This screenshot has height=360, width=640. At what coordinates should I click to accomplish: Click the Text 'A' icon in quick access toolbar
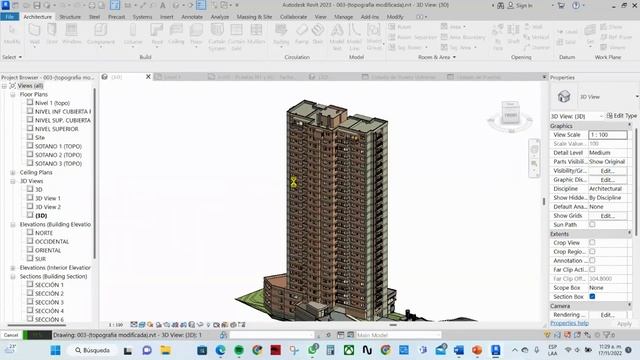coord(162,5)
